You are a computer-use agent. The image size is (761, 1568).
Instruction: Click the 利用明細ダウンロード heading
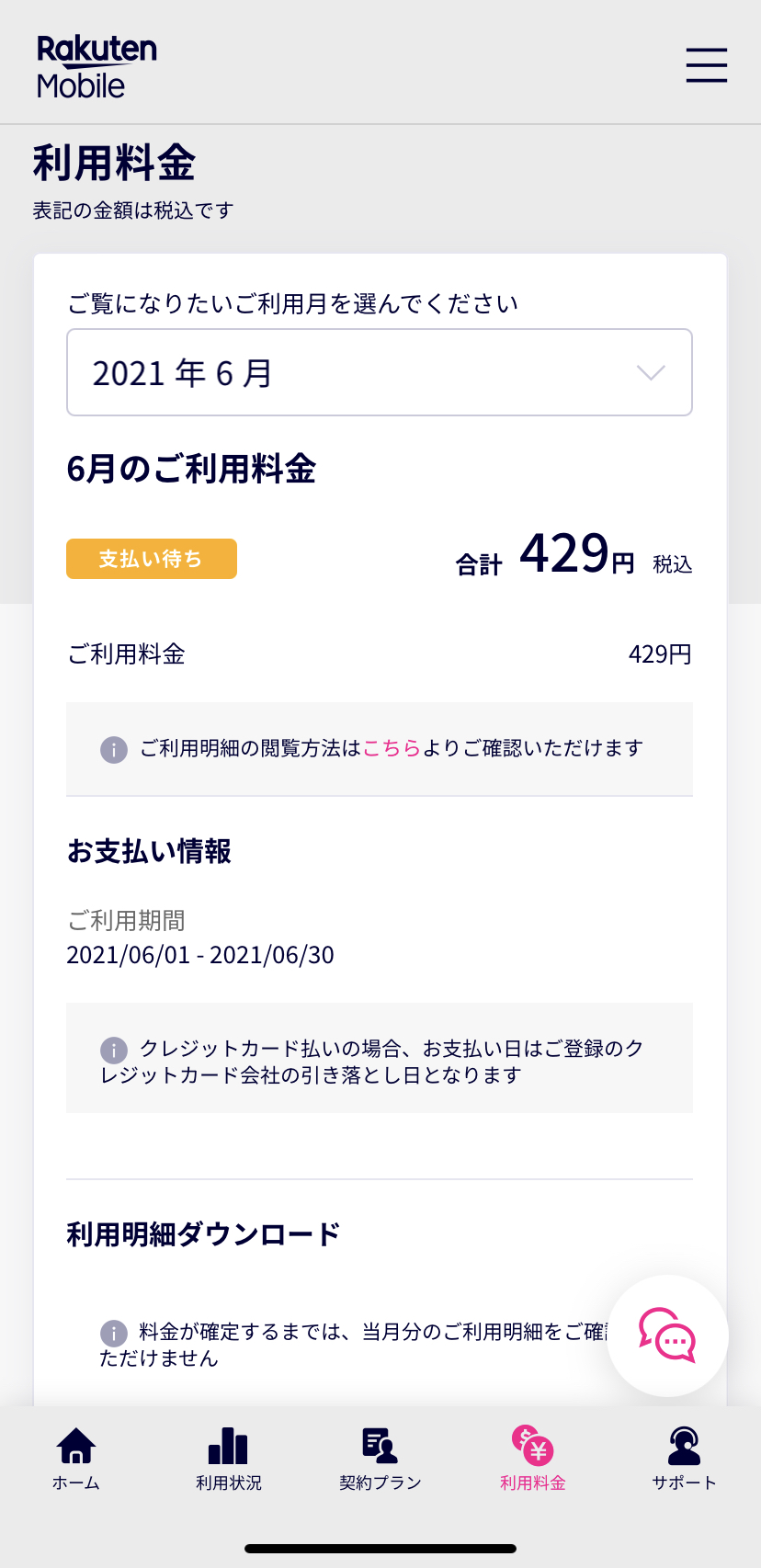[x=203, y=1233]
